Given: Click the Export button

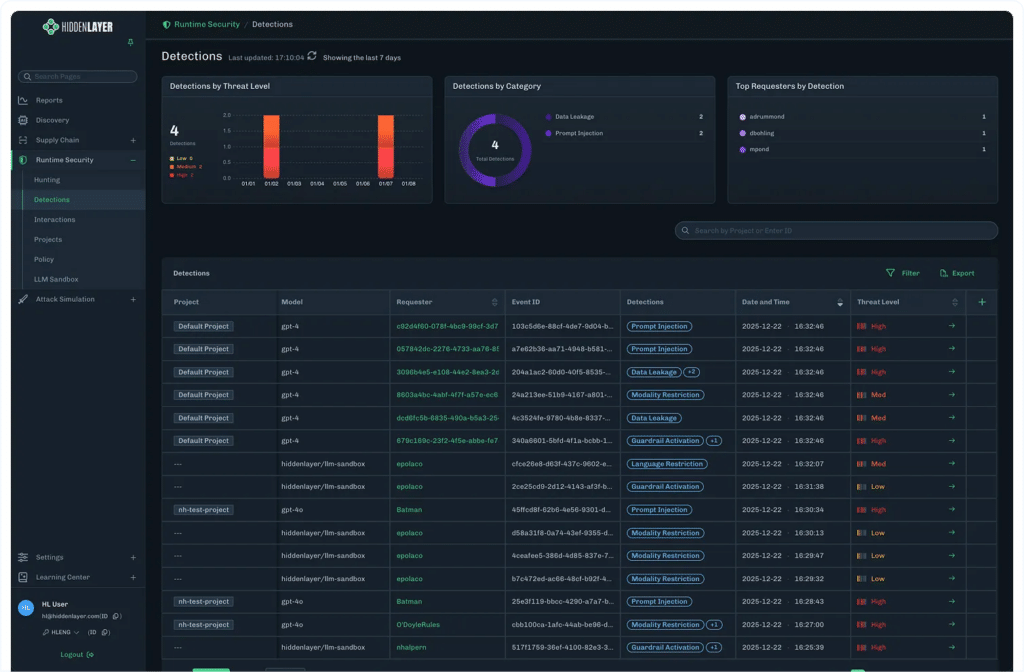Looking at the screenshot, I should point(957,273).
